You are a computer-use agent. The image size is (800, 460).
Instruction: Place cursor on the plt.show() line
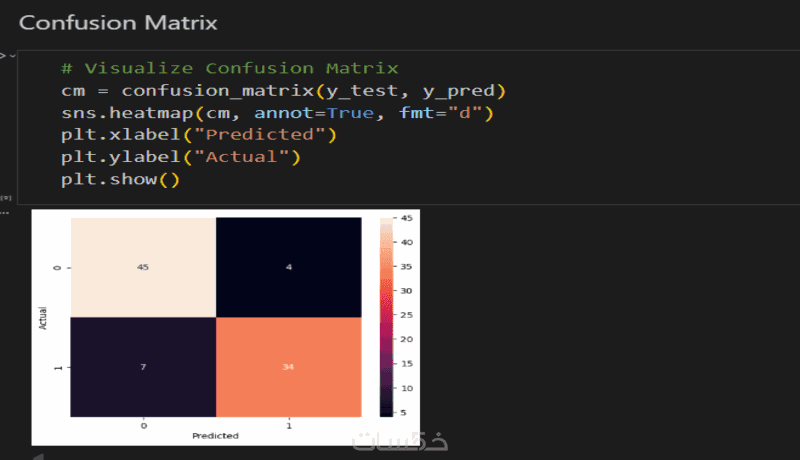(119, 180)
